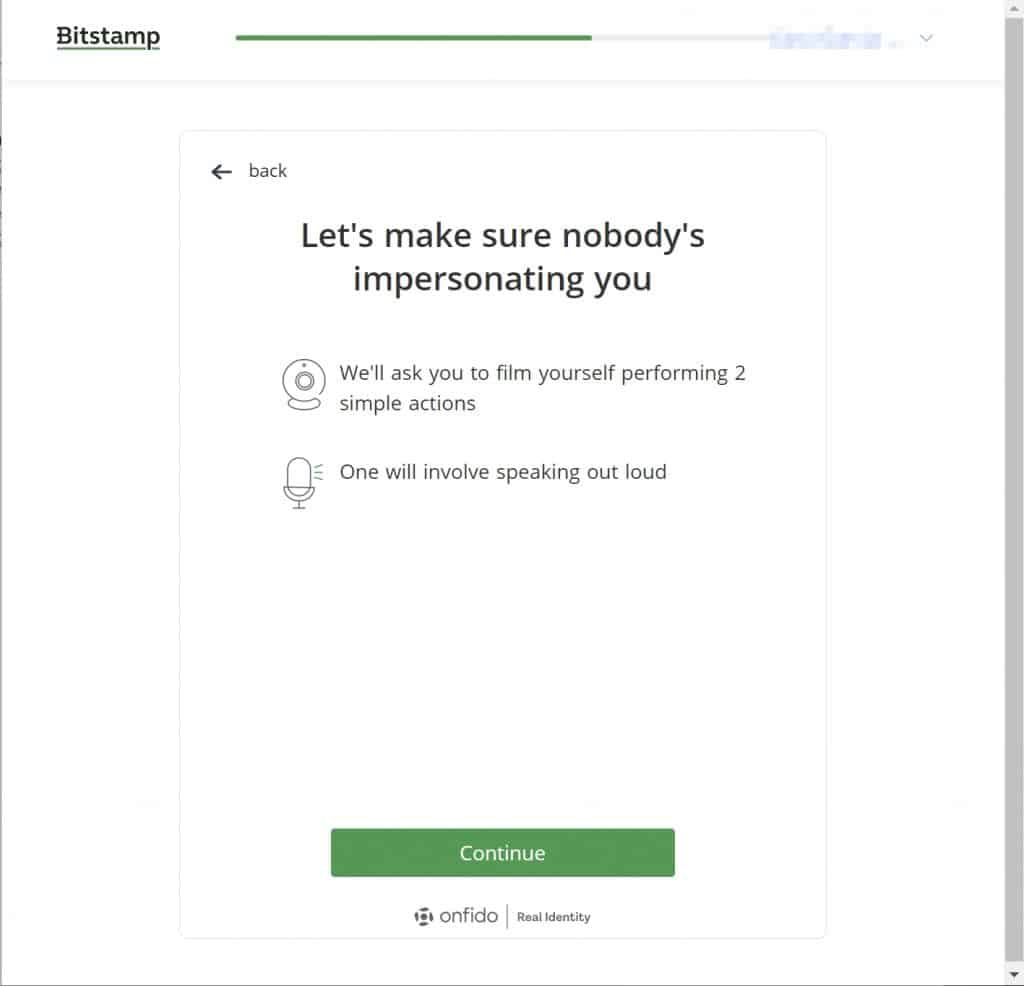
Task: Click the chevron beside the account name
Action: pyautogui.click(x=925, y=38)
